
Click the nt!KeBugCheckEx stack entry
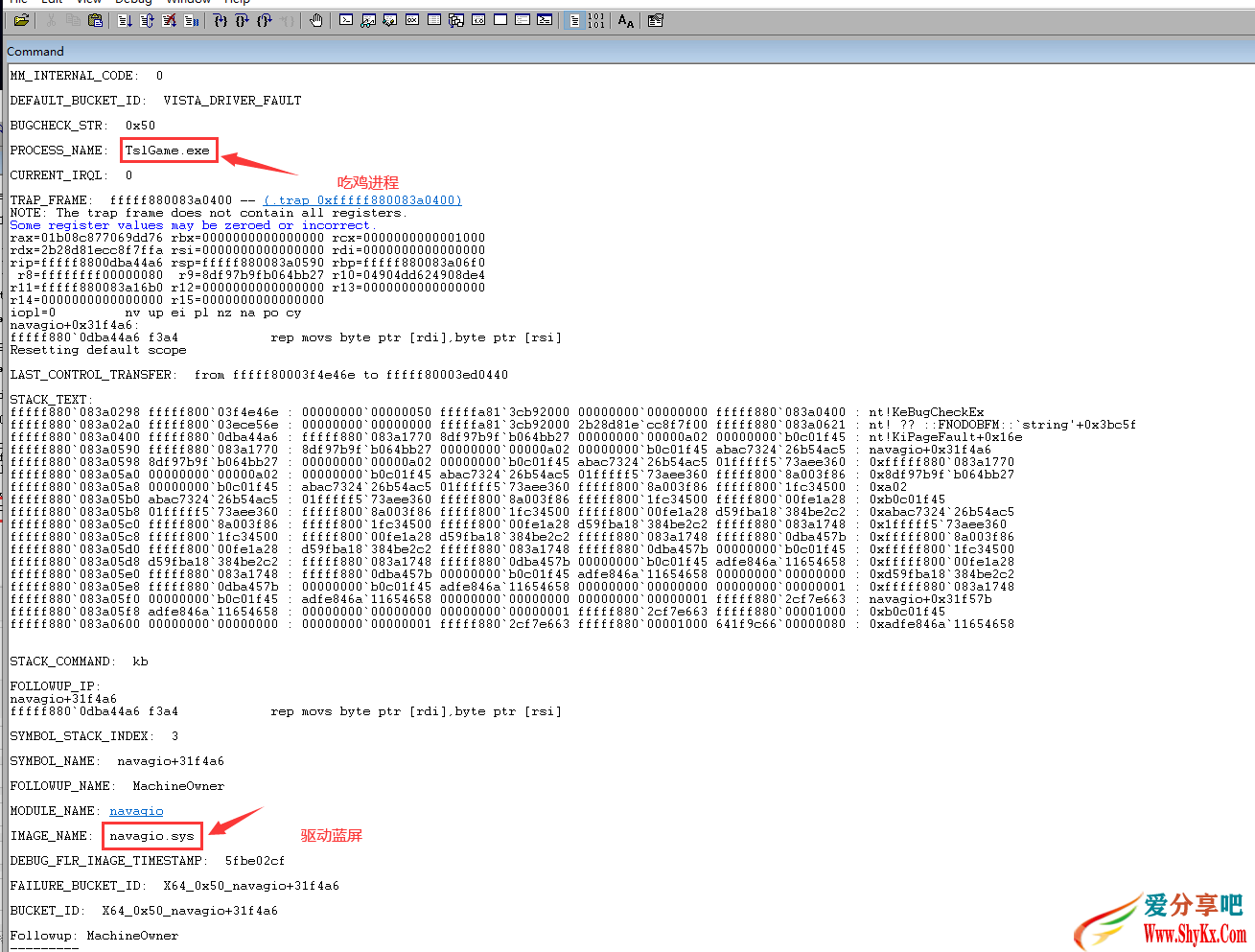(x=926, y=412)
